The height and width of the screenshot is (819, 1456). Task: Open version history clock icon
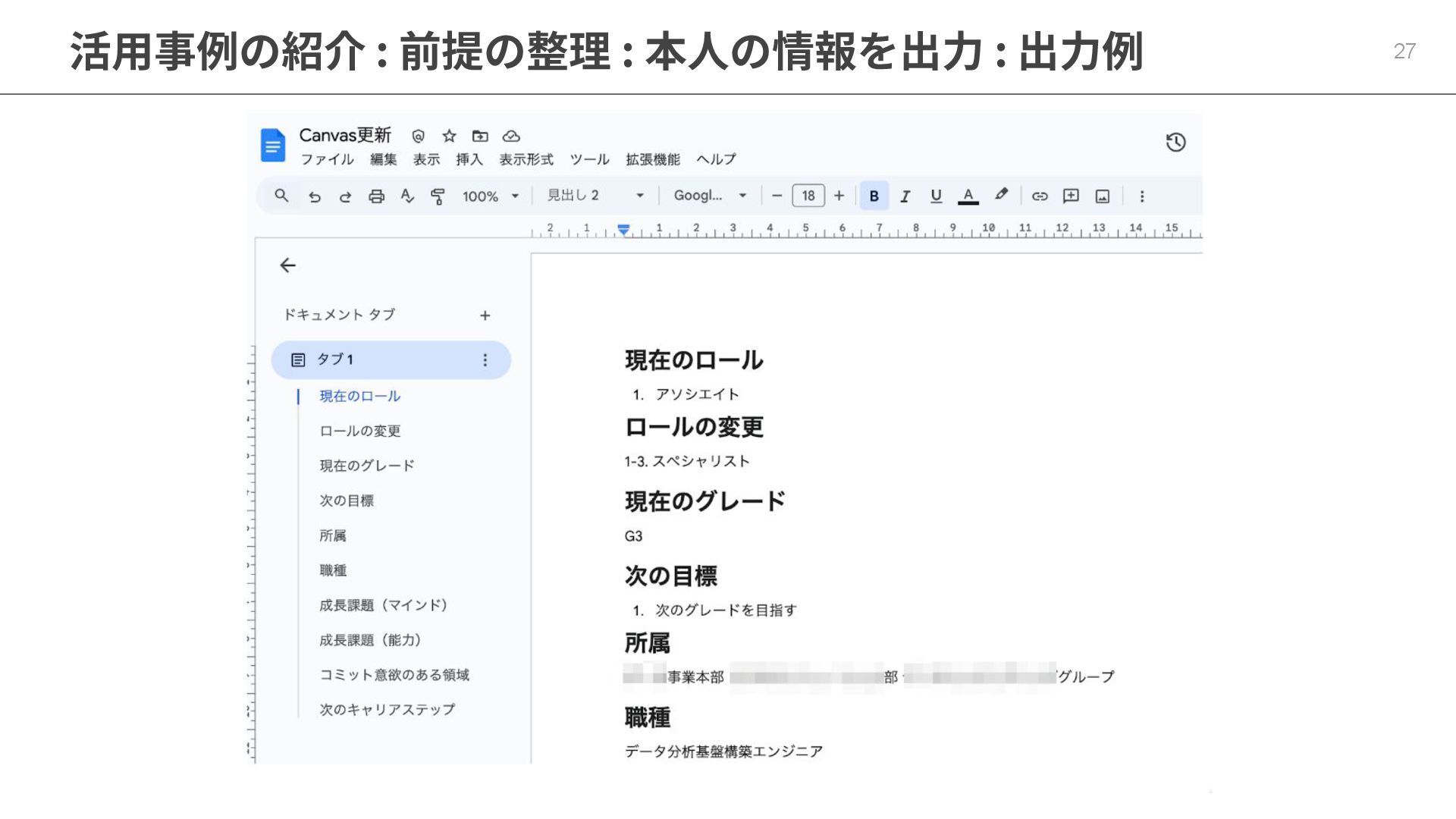coord(1175,143)
